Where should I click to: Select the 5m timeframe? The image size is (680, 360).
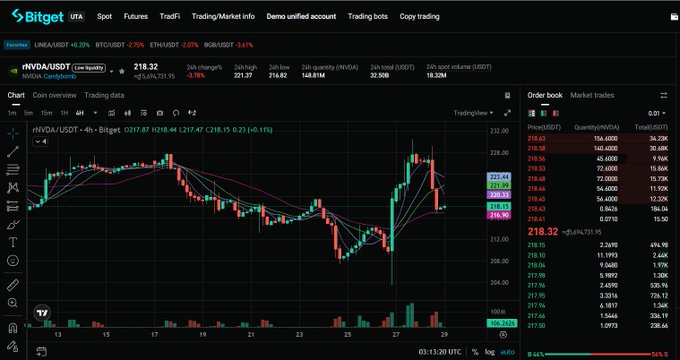(28, 113)
